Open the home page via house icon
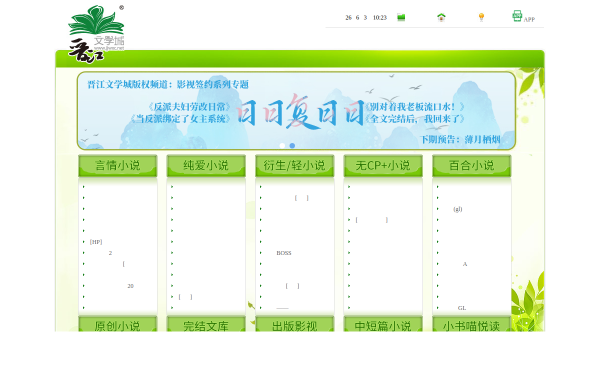The height and width of the screenshot is (375, 600). click(441, 17)
